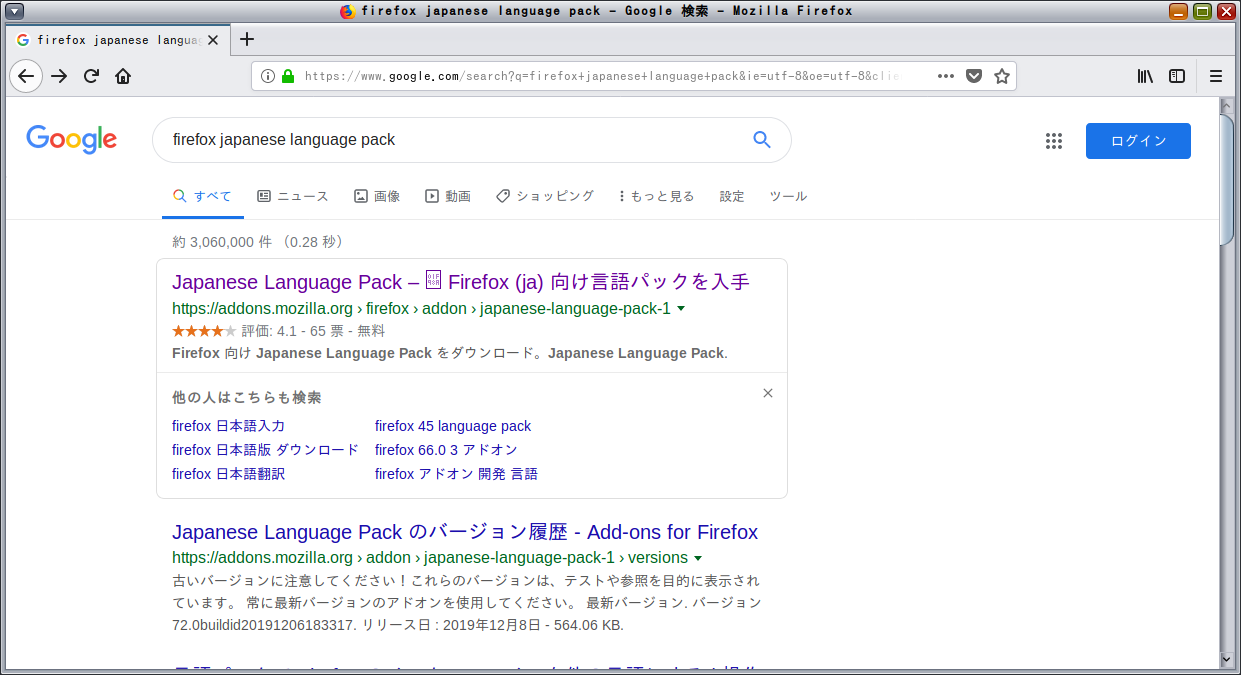Reload the current page
Viewport: 1241px width, 675px height.
[91, 76]
